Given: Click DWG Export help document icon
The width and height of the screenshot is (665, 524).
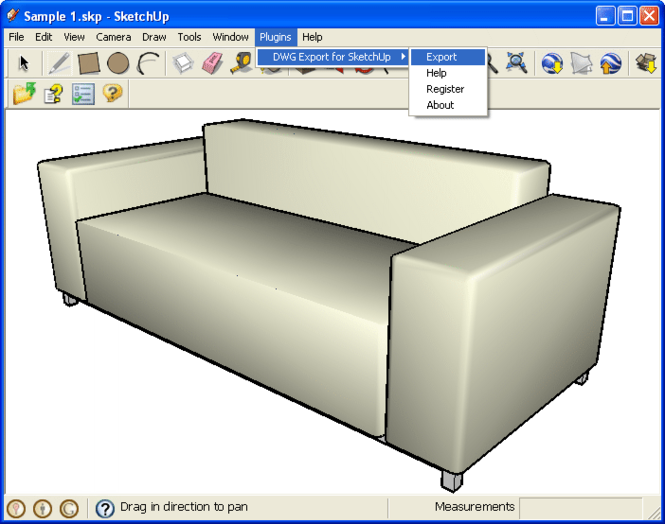Looking at the screenshot, I should 53,93.
